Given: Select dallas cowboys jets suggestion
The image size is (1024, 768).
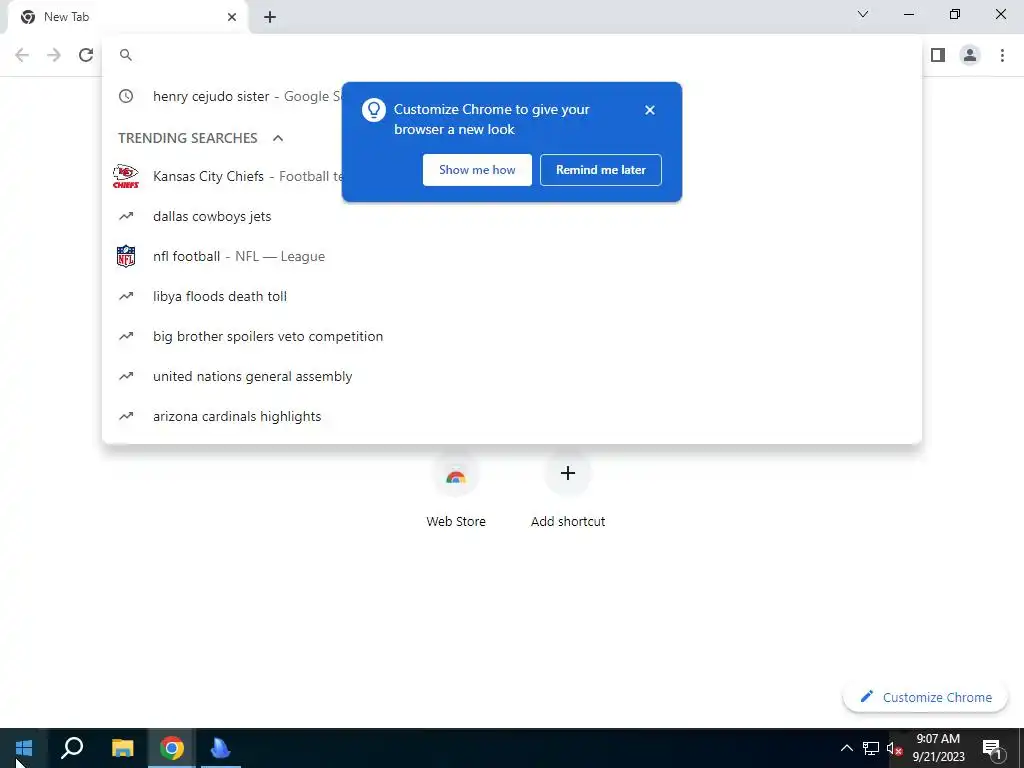Looking at the screenshot, I should point(512,216).
